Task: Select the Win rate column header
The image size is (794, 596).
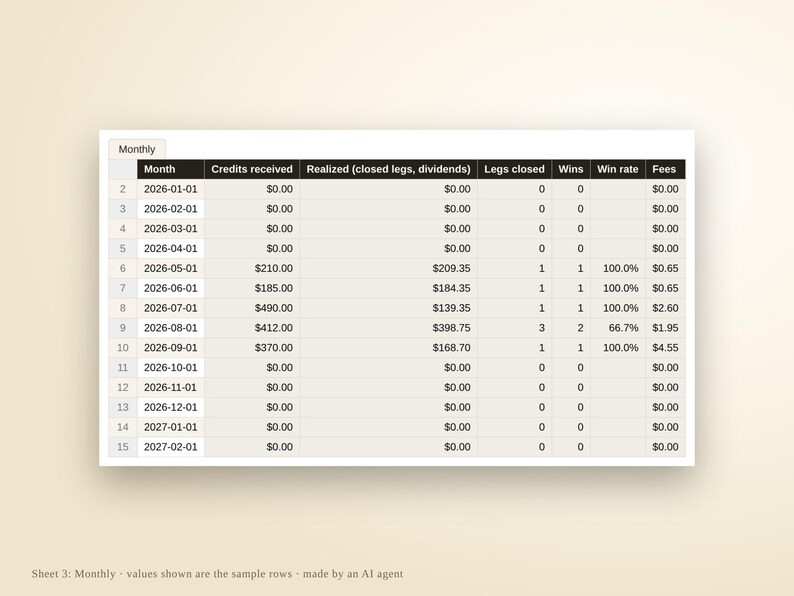Action: [618, 169]
